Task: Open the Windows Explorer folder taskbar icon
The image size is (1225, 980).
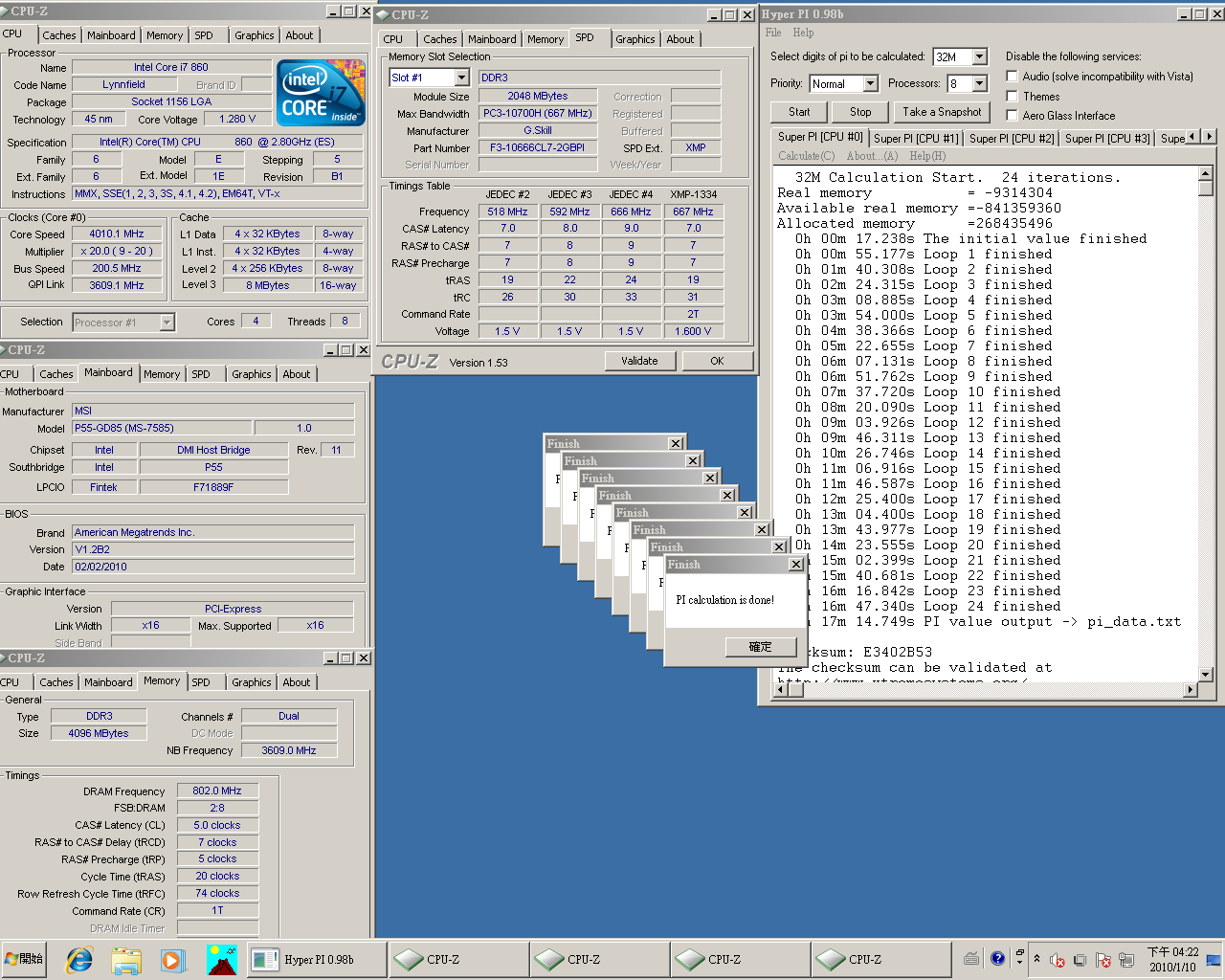Action: tap(126, 959)
